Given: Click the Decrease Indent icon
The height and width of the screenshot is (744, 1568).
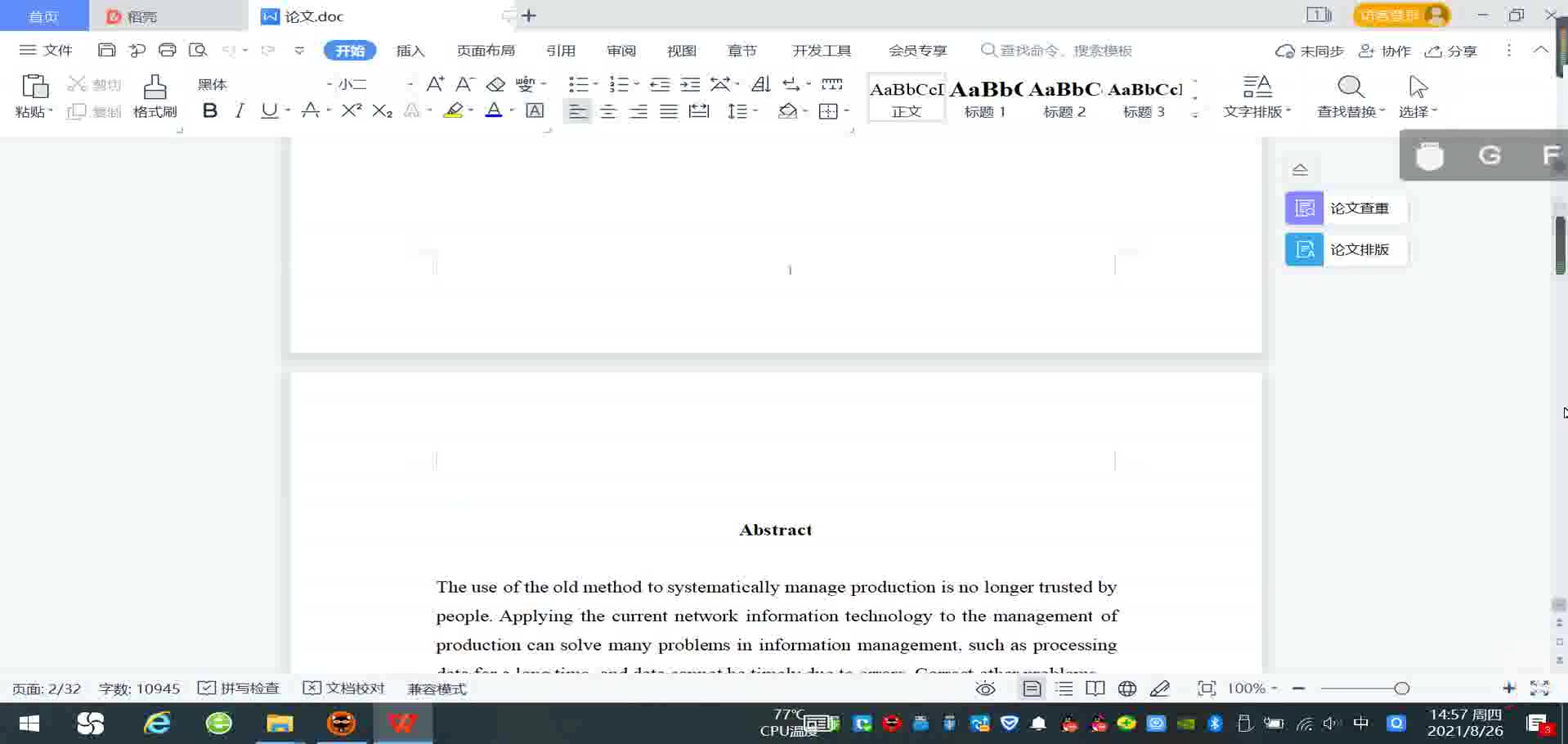Looking at the screenshot, I should pyautogui.click(x=660, y=84).
